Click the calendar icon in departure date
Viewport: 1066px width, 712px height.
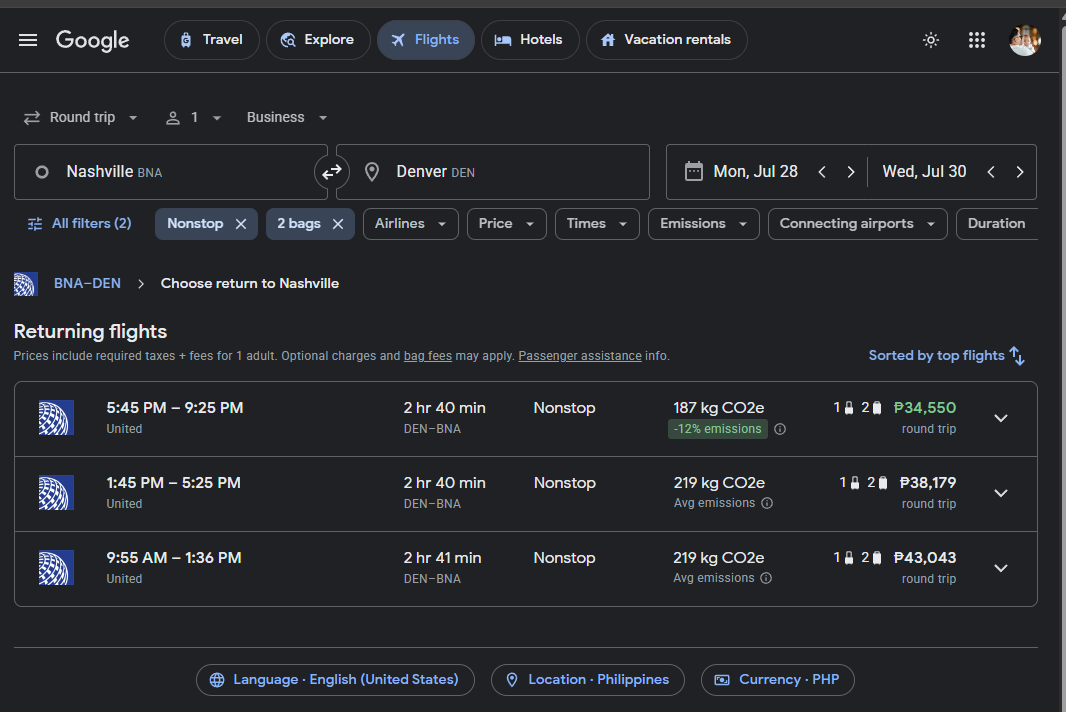coord(693,171)
